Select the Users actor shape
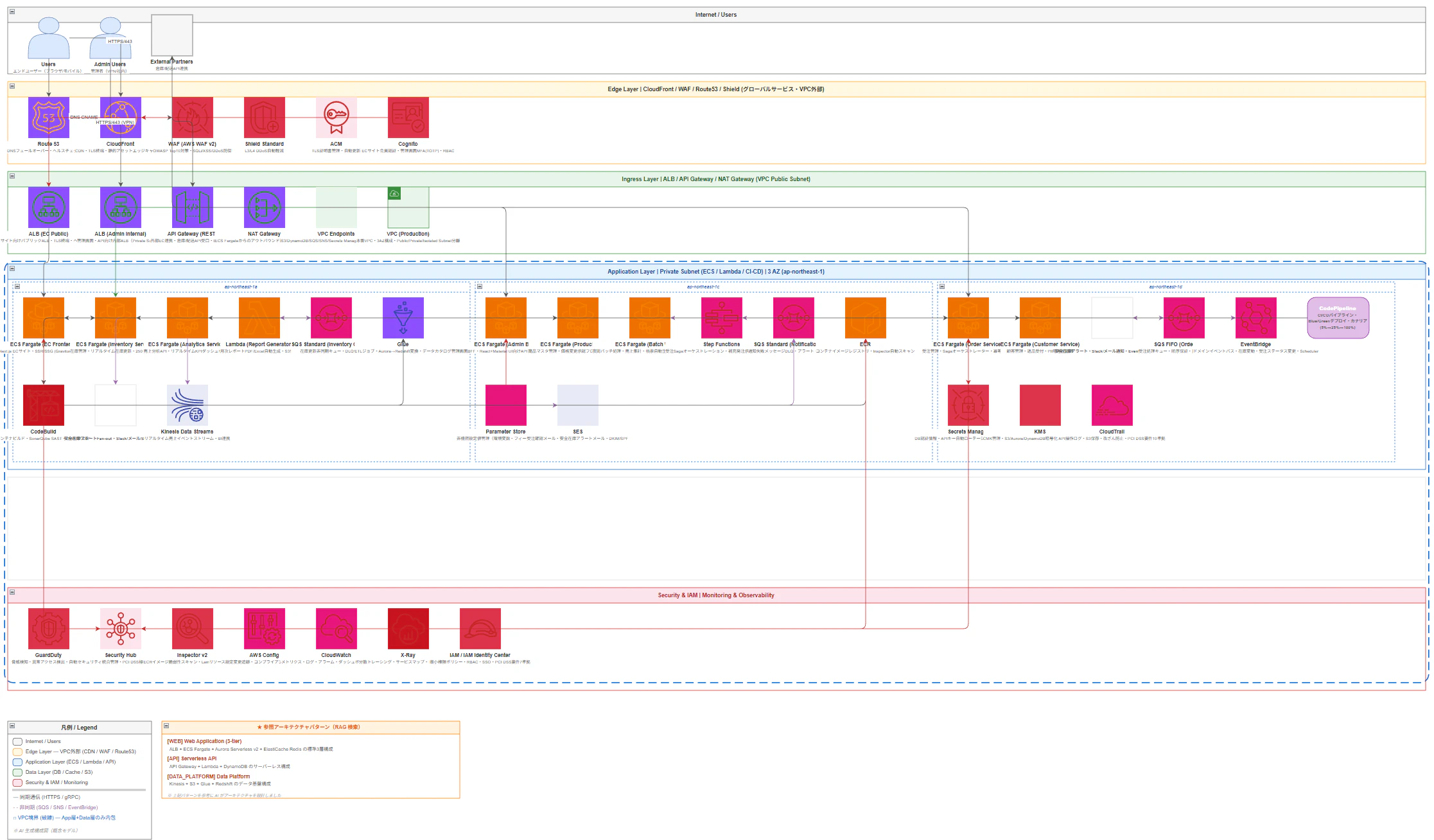Screen dimensions: 1434x840 point(49,38)
